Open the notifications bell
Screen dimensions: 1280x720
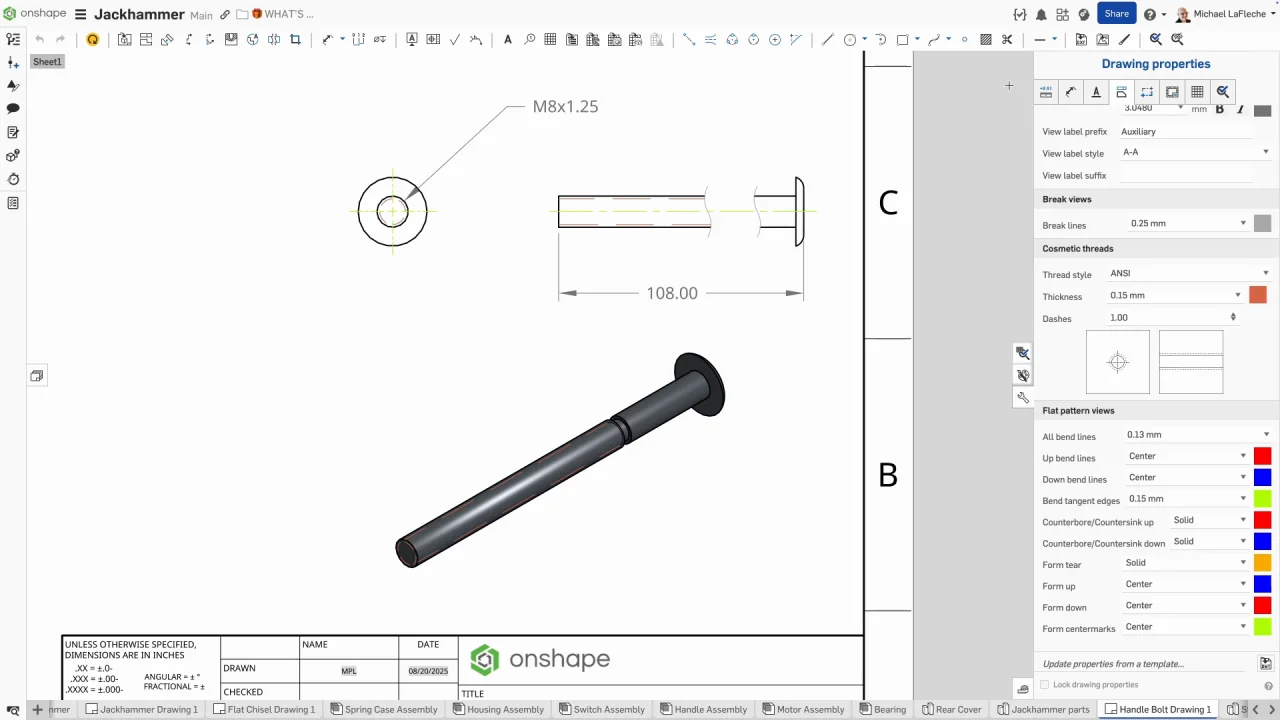tap(1041, 15)
